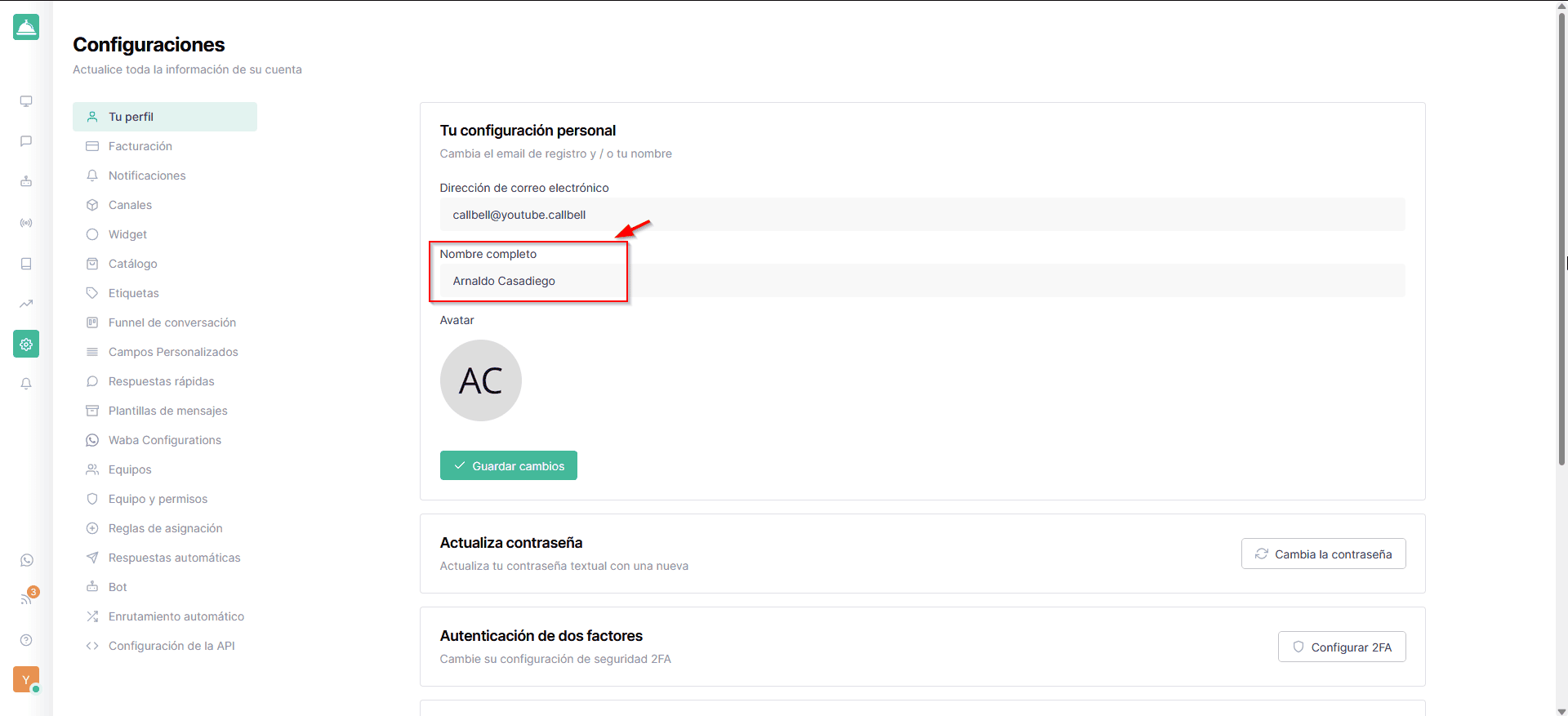Open the chat conversations sidebar icon

point(26,141)
